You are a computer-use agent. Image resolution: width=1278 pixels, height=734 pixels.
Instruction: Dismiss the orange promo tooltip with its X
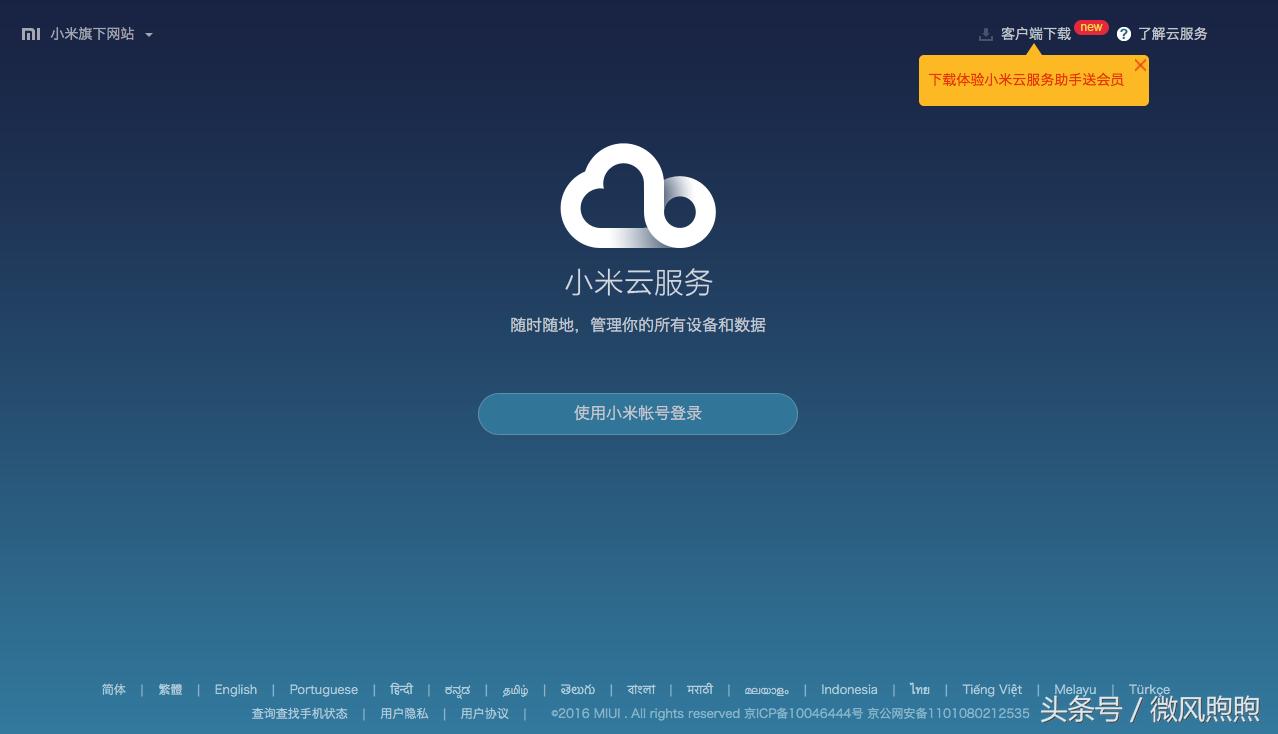pyautogui.click(x=1140, y=65)
